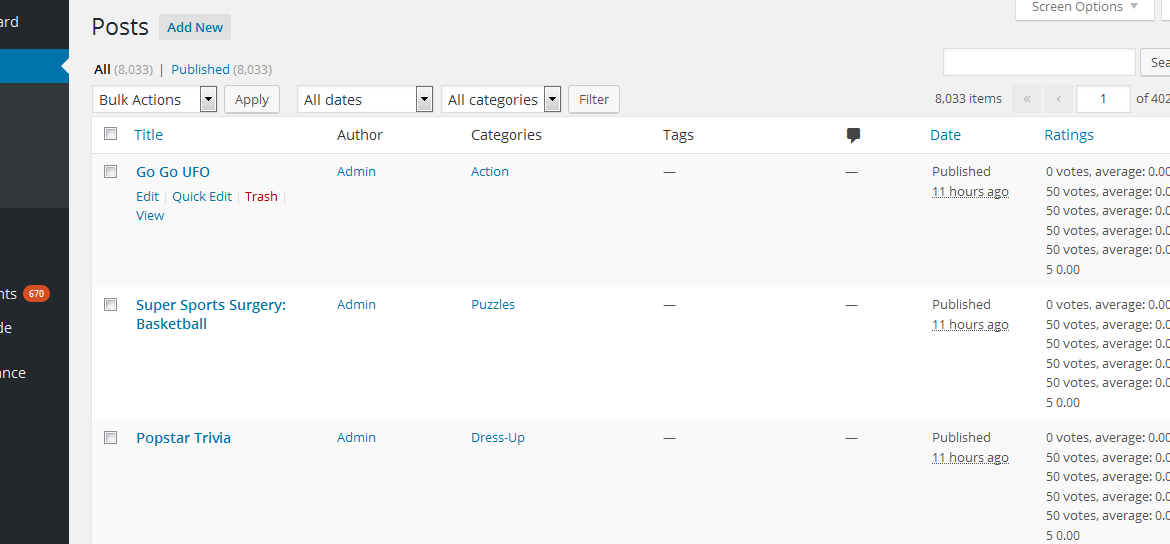The image size is (1170, 544).
Task: Click the previous page arrow button
Action: (x=1058, y=99)
